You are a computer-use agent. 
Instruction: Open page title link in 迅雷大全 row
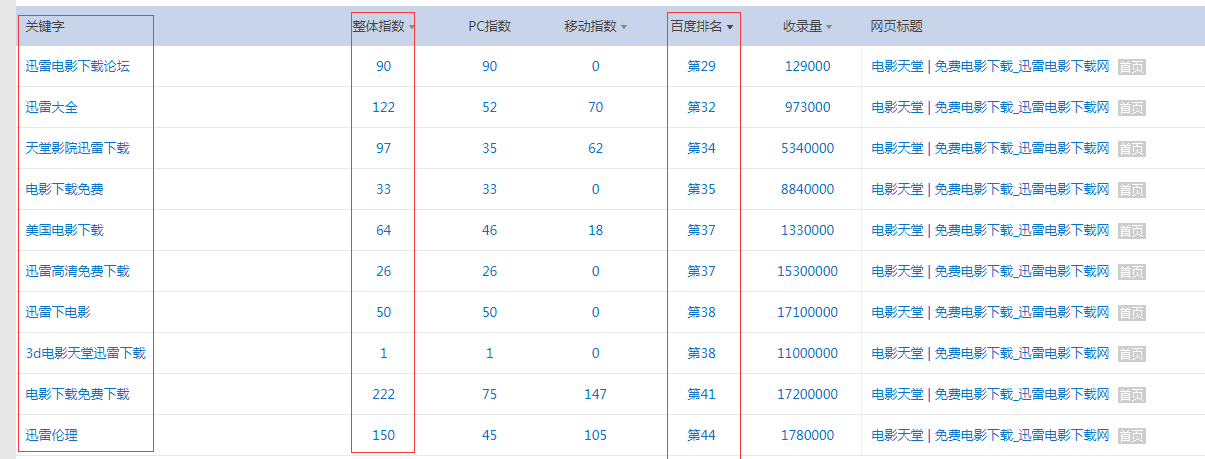coord(990,107)
